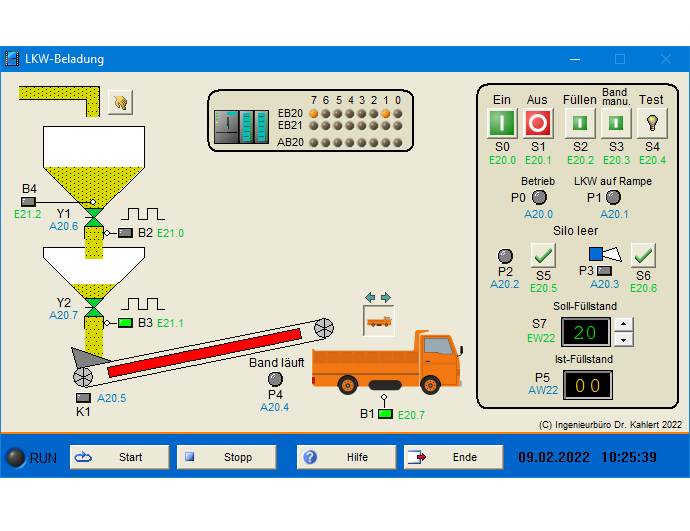
Task: Click the truck position button
Action: pyautogui.click(x=378, y=321)
